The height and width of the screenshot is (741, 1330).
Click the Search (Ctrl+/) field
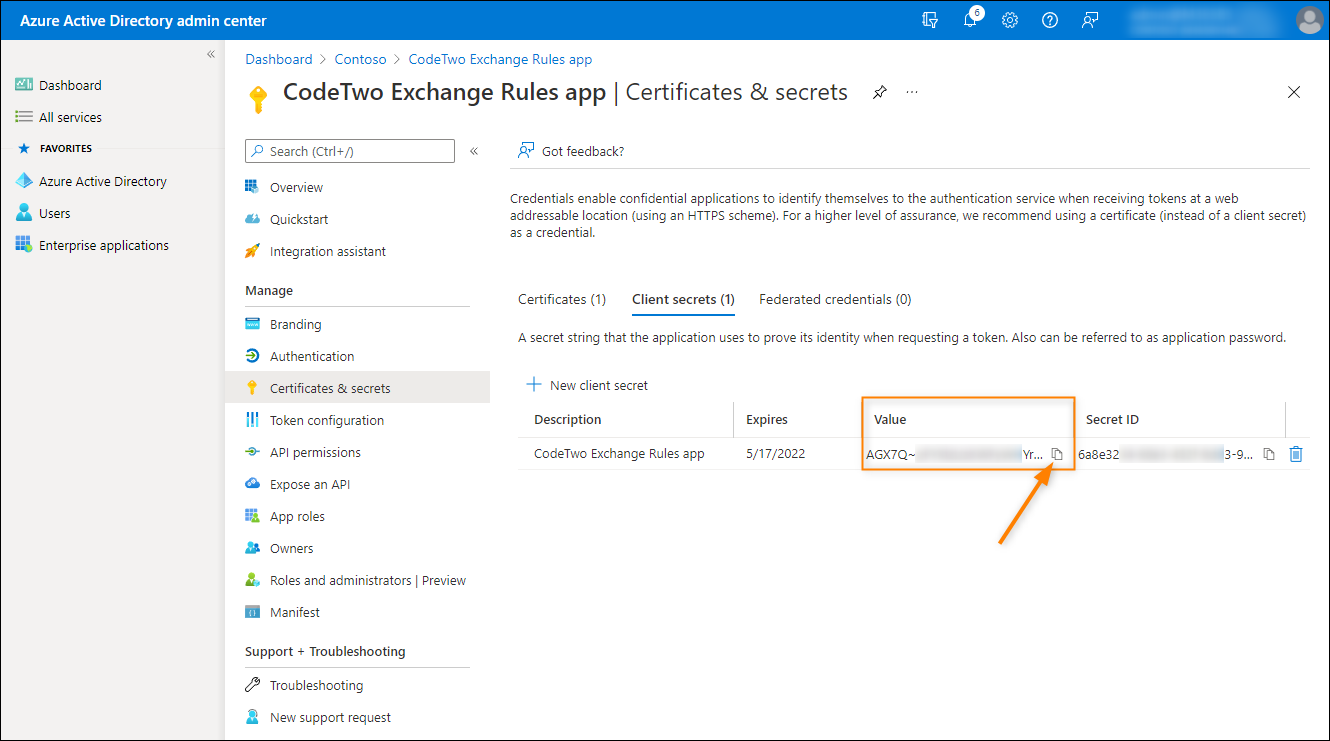coord(350,151)
